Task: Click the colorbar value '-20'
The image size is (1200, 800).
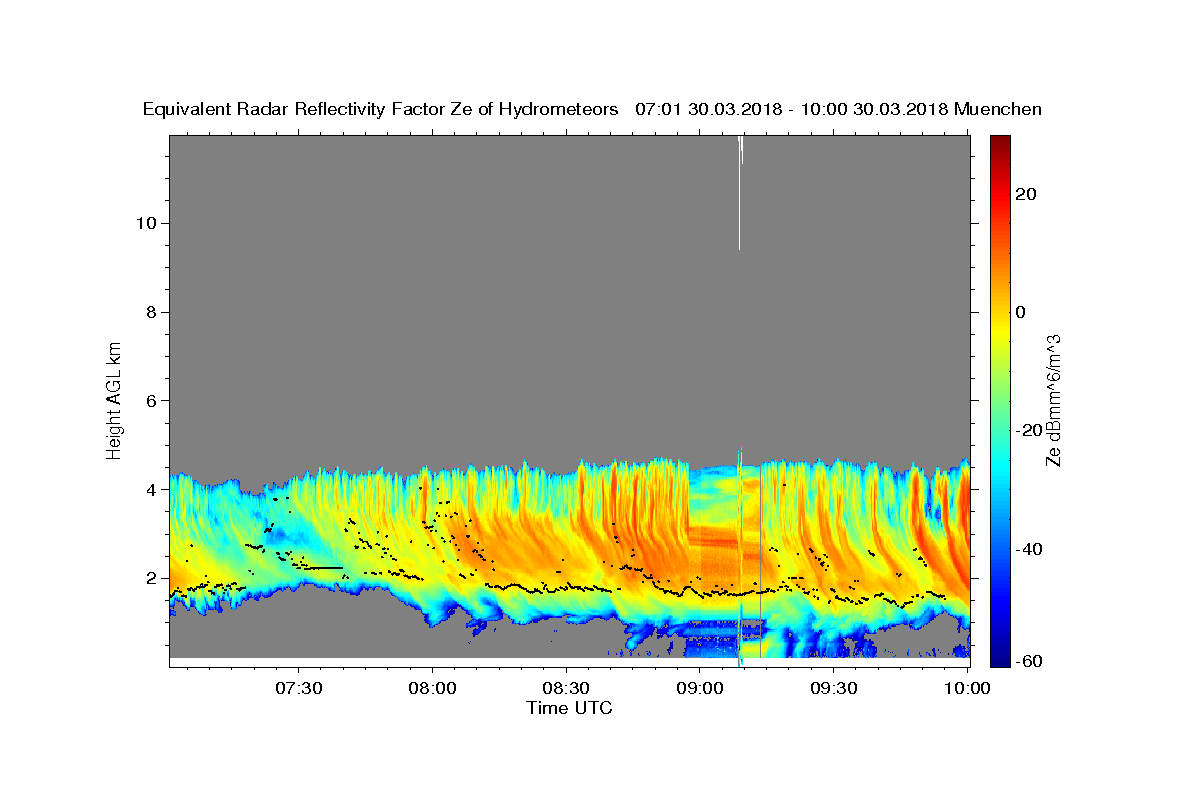Action: tap(1028, 430)
